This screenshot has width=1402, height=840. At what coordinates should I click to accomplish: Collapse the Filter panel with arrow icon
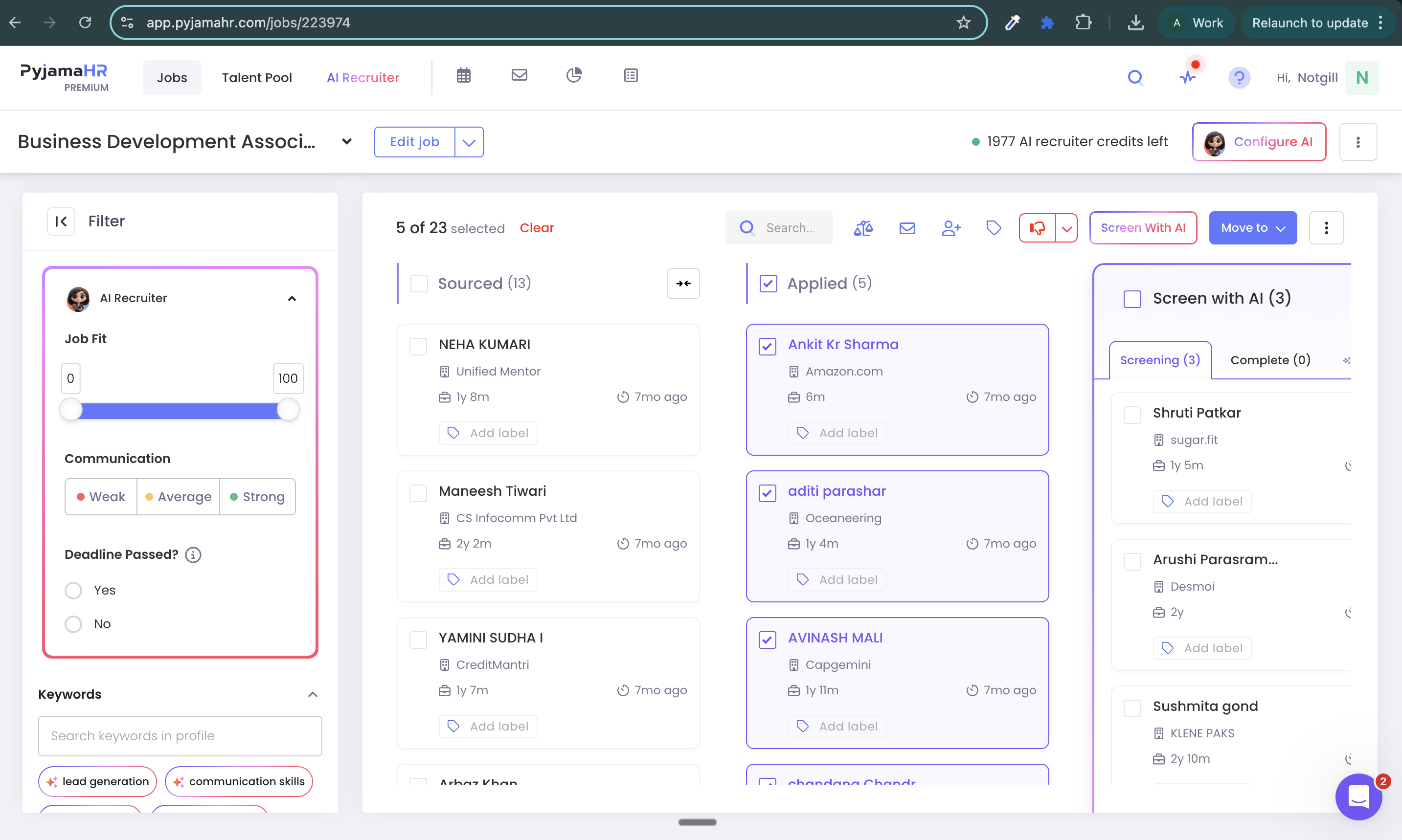tap(61, 221)
